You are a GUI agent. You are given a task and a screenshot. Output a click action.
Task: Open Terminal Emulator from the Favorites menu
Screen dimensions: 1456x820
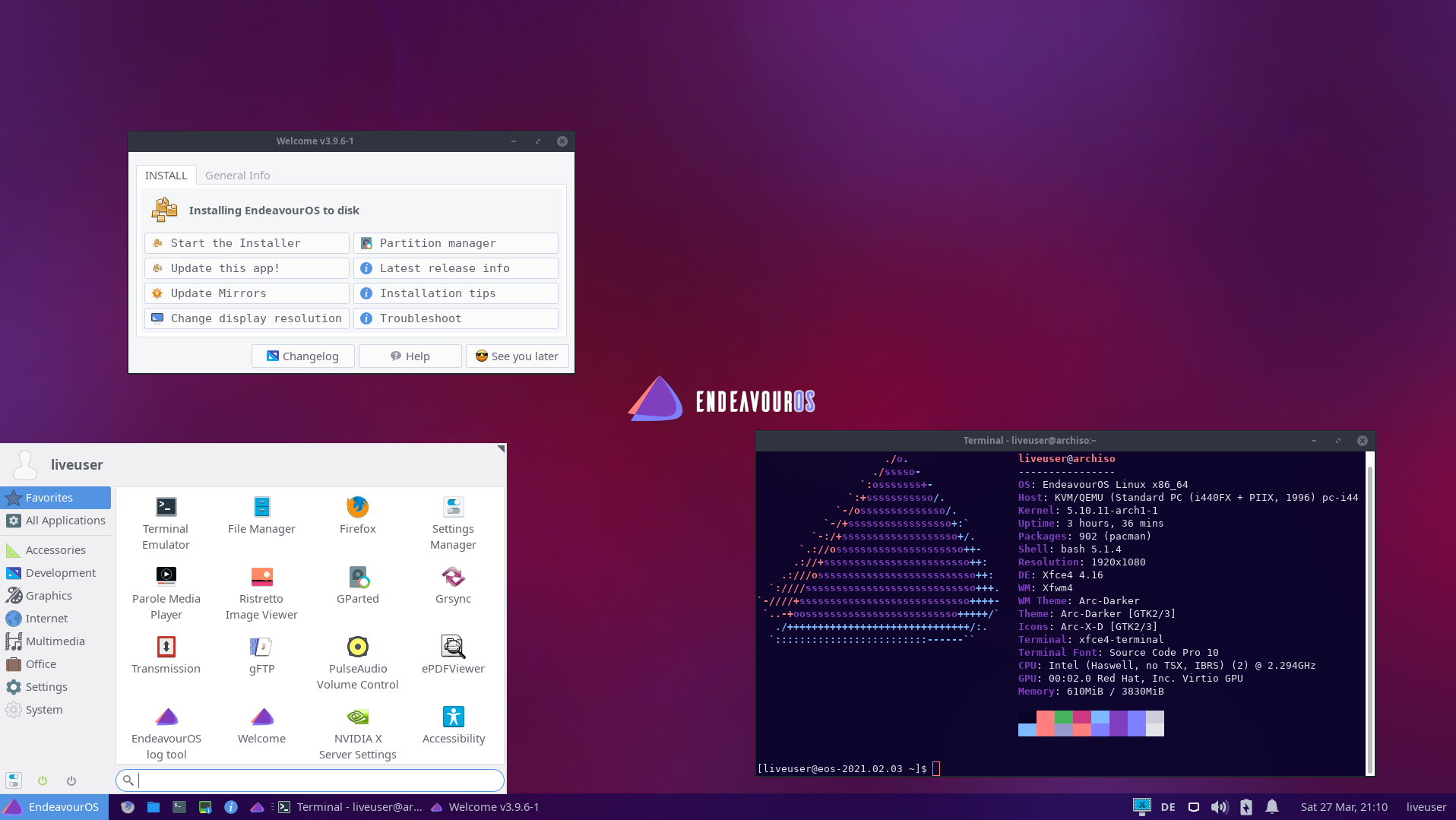(x=166, y=524)
